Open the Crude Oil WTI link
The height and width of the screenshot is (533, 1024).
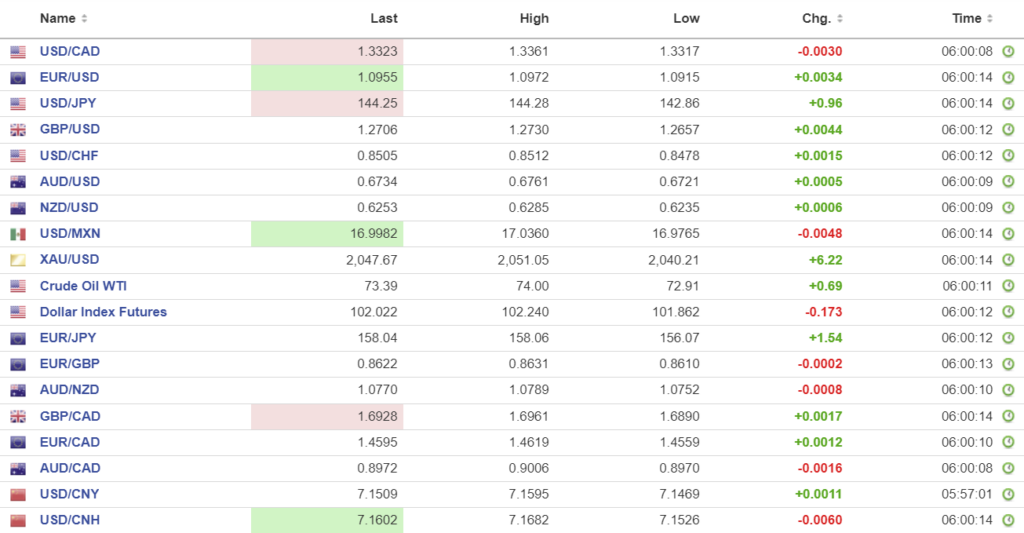click(83, 286)
